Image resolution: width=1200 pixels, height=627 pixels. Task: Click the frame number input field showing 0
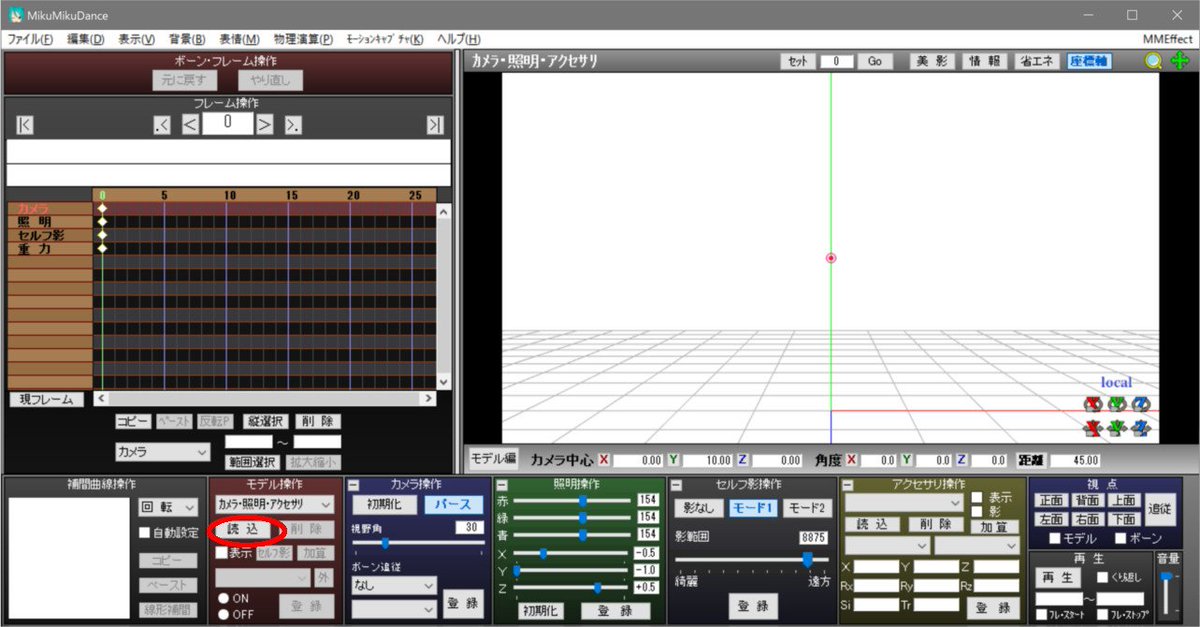pos(228,124)
